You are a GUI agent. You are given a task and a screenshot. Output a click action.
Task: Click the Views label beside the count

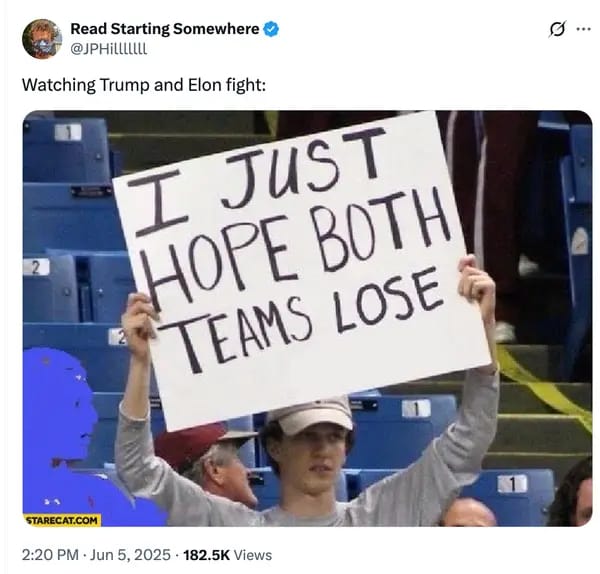pos(253,555)
